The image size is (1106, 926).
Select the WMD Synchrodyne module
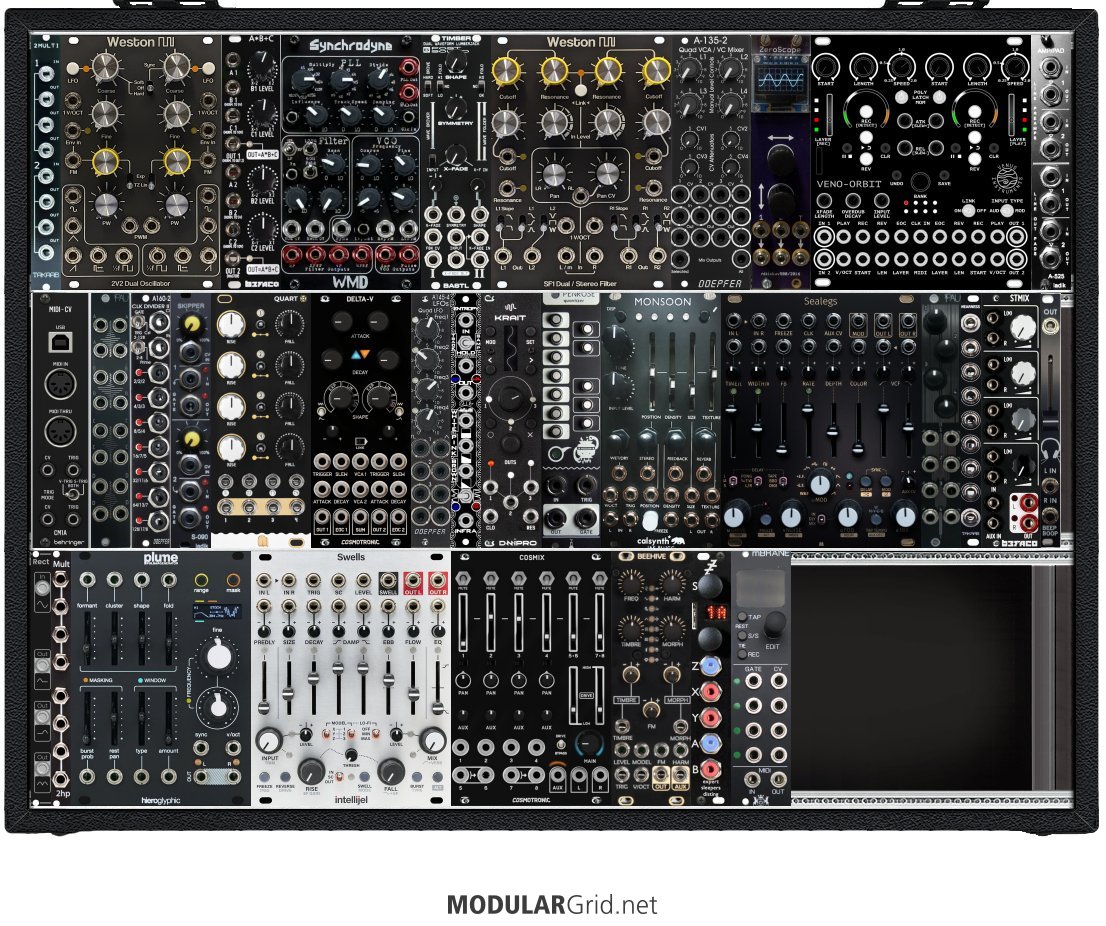coord(351,162)
